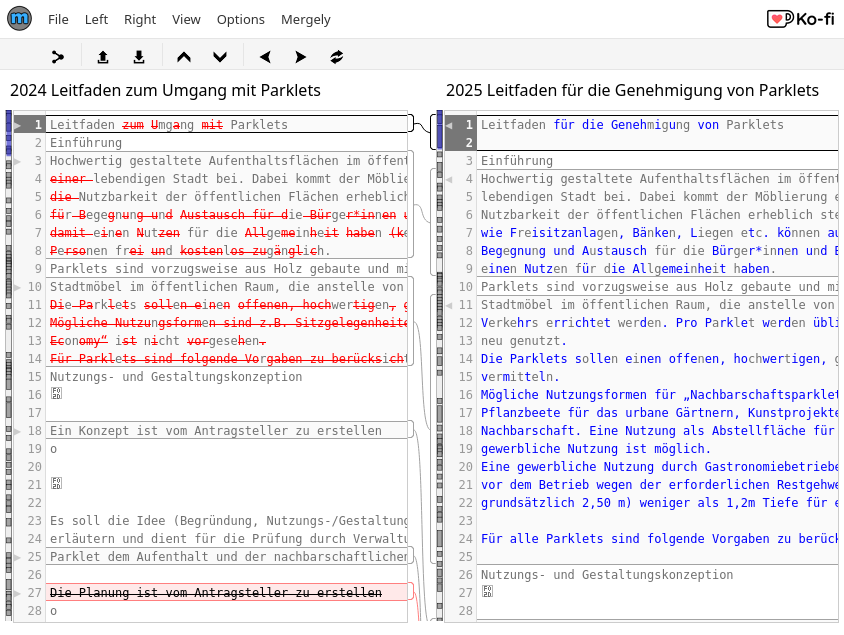Click the right pane title 2025 Leitfaden
This screenshot has width=844, height=635.
pos(632,90)
